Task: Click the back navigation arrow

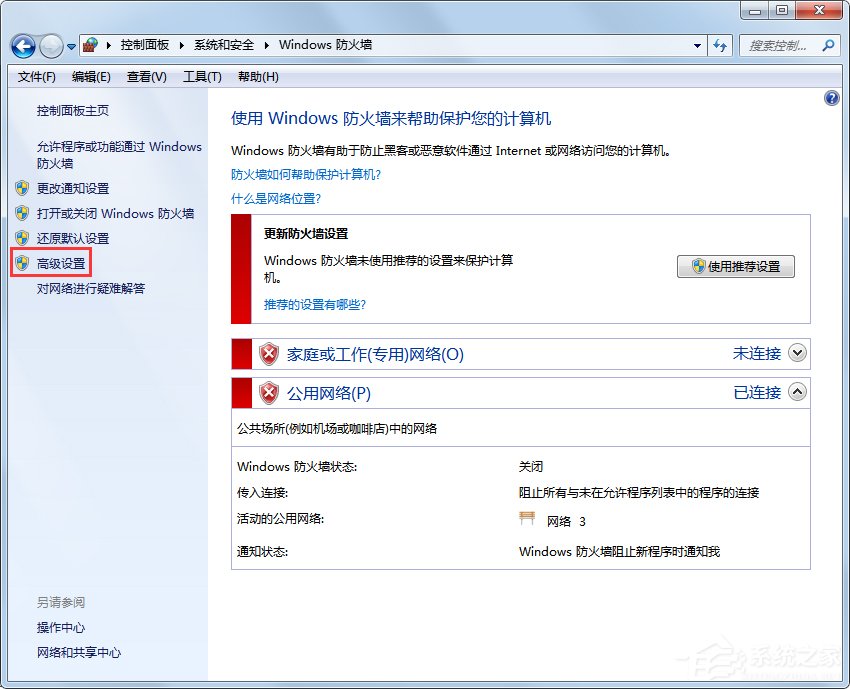Action: 22,45
